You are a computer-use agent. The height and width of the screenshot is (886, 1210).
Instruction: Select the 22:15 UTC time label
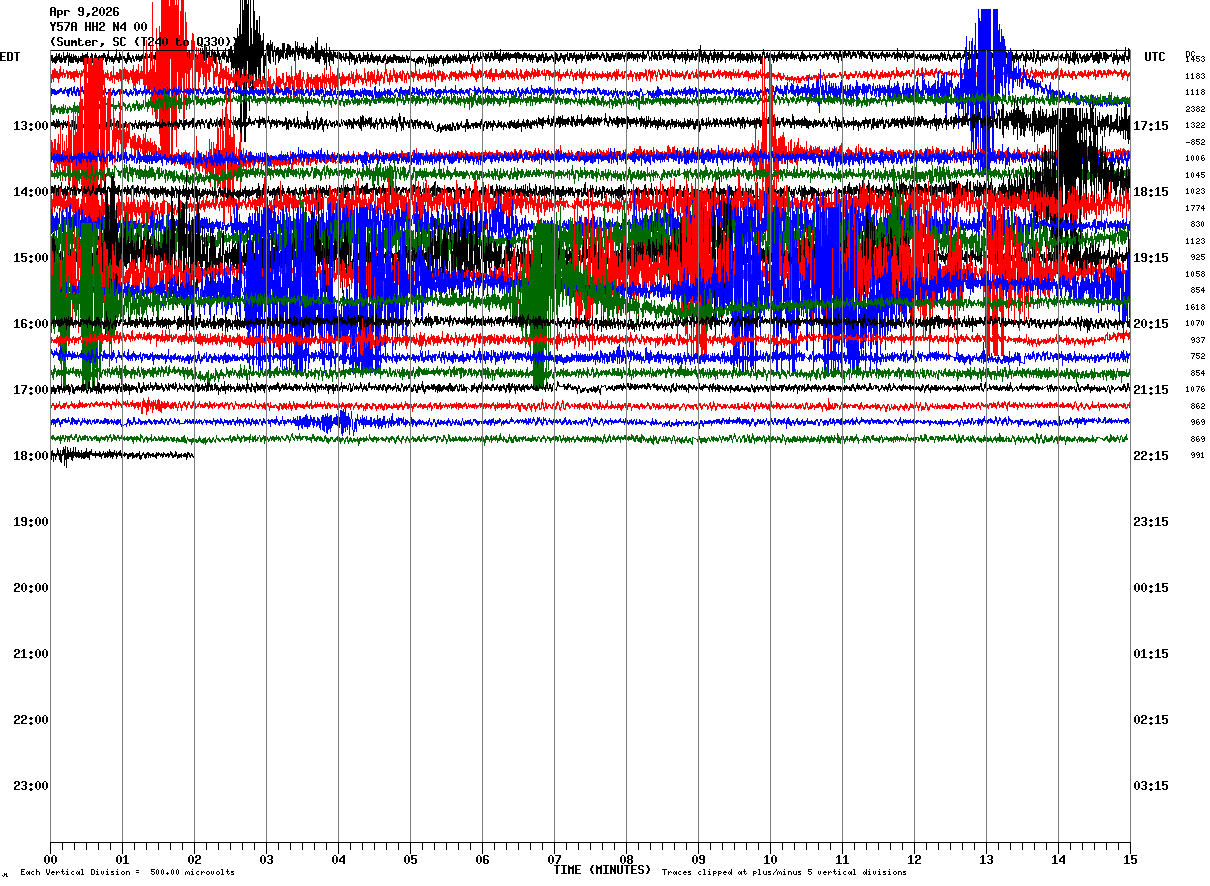pyautogui.click(x=1152, y=456)
